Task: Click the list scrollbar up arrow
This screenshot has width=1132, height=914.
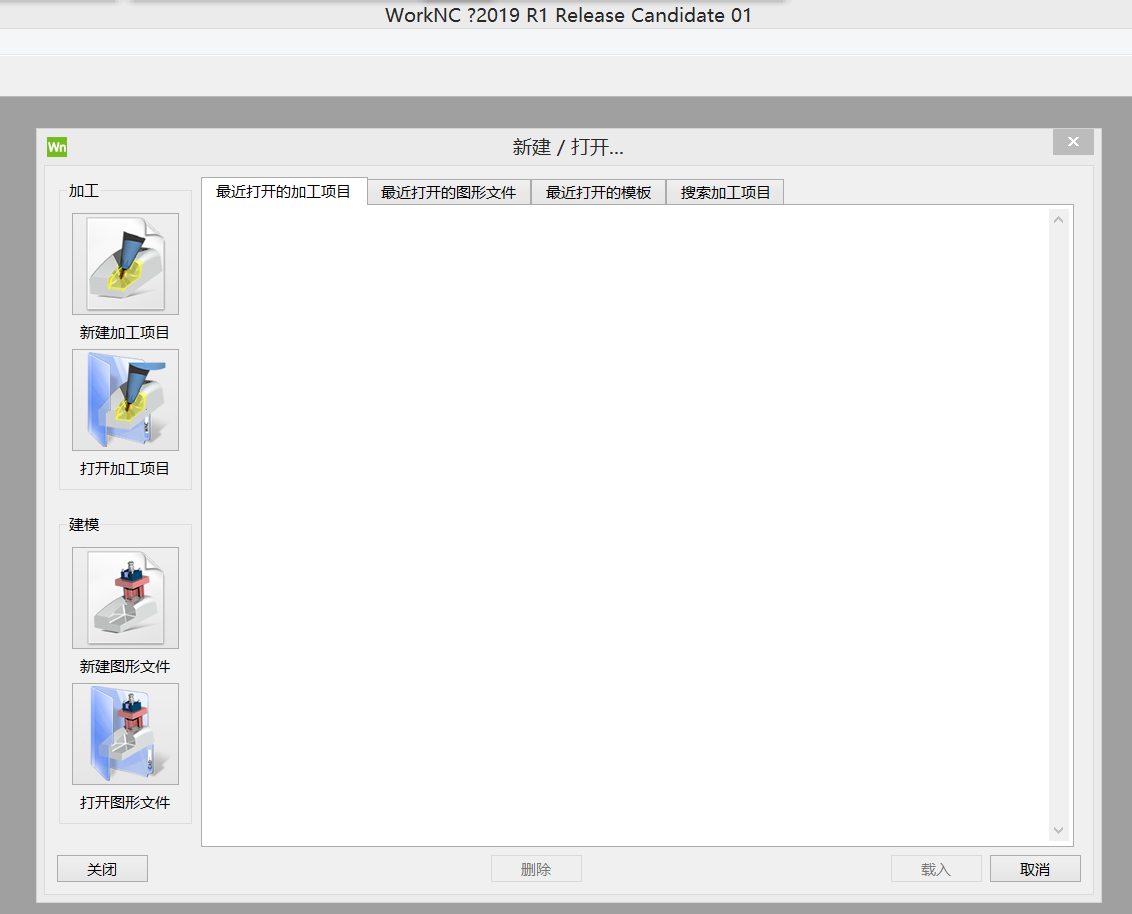Action: click(1058, 219)
